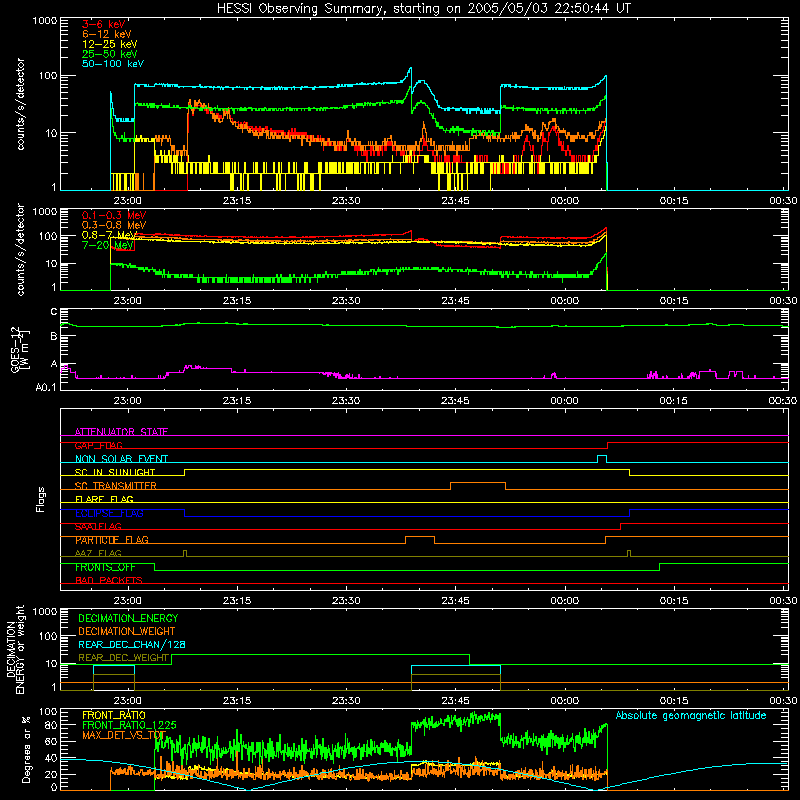Click the 00:00 tick label under the decimation panel
Image resolution: width=800 pixels, height=800 pixels.
coord(564,701)
